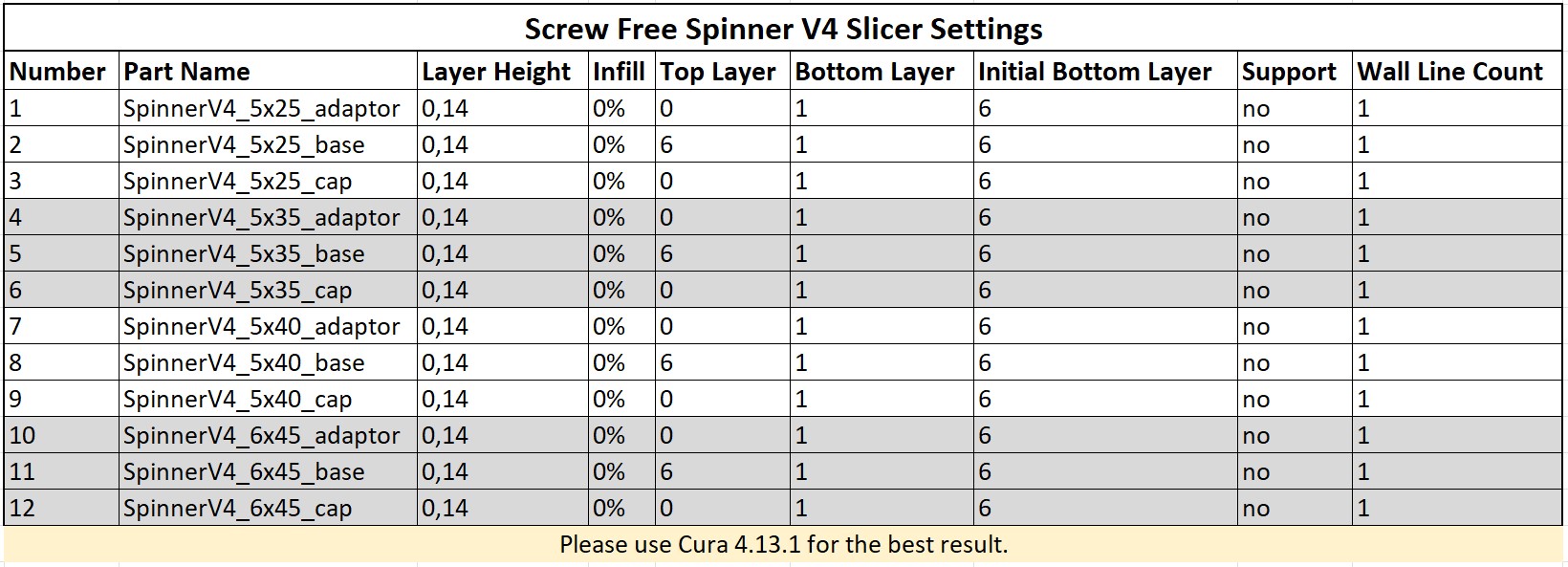Select the "Number" column header
The width and height of the screenshot is (1568, 567).
(x=57, y=72)
